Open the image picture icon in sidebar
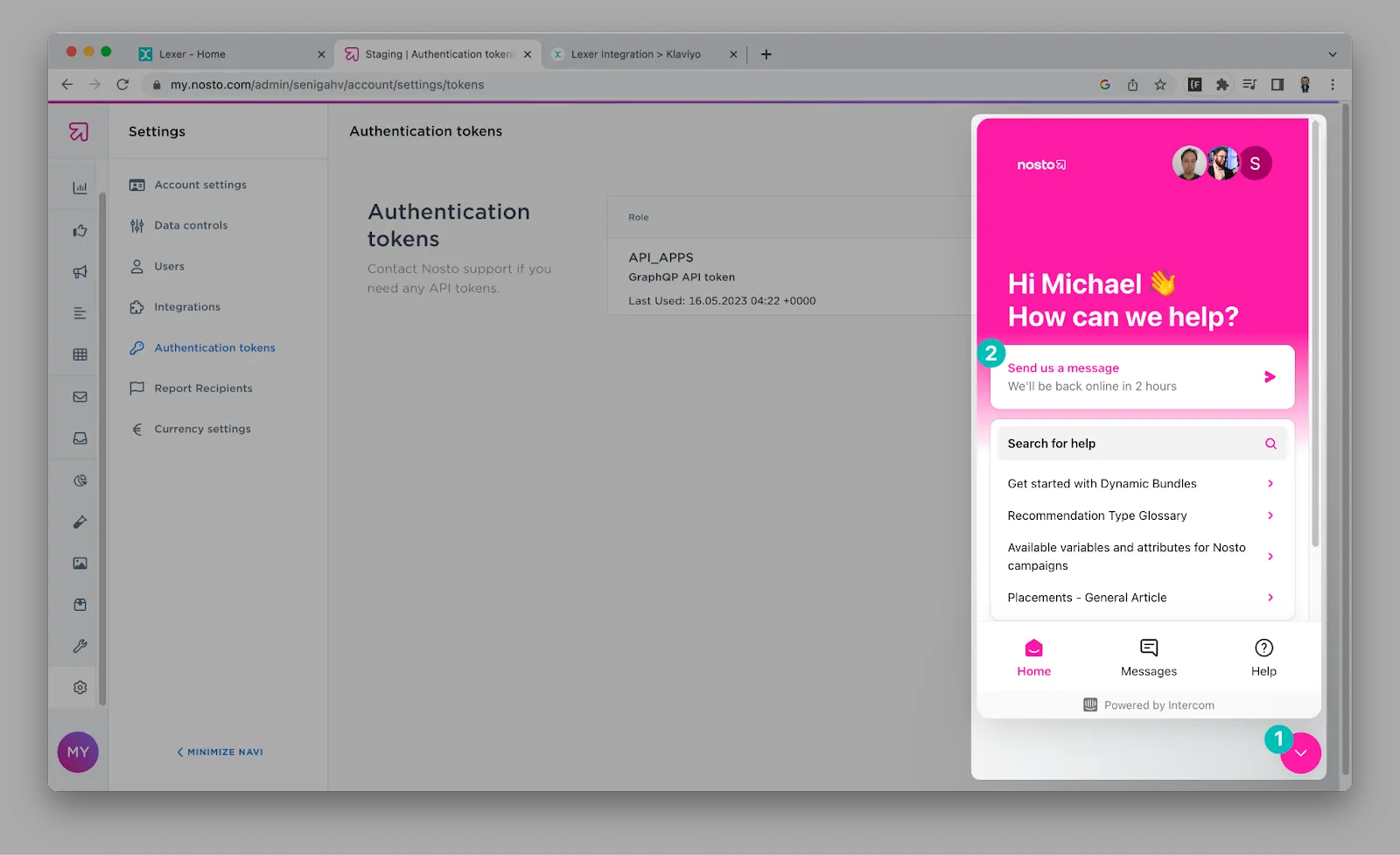Viewport: 1400px width, 855px height. tap(80, 563)
